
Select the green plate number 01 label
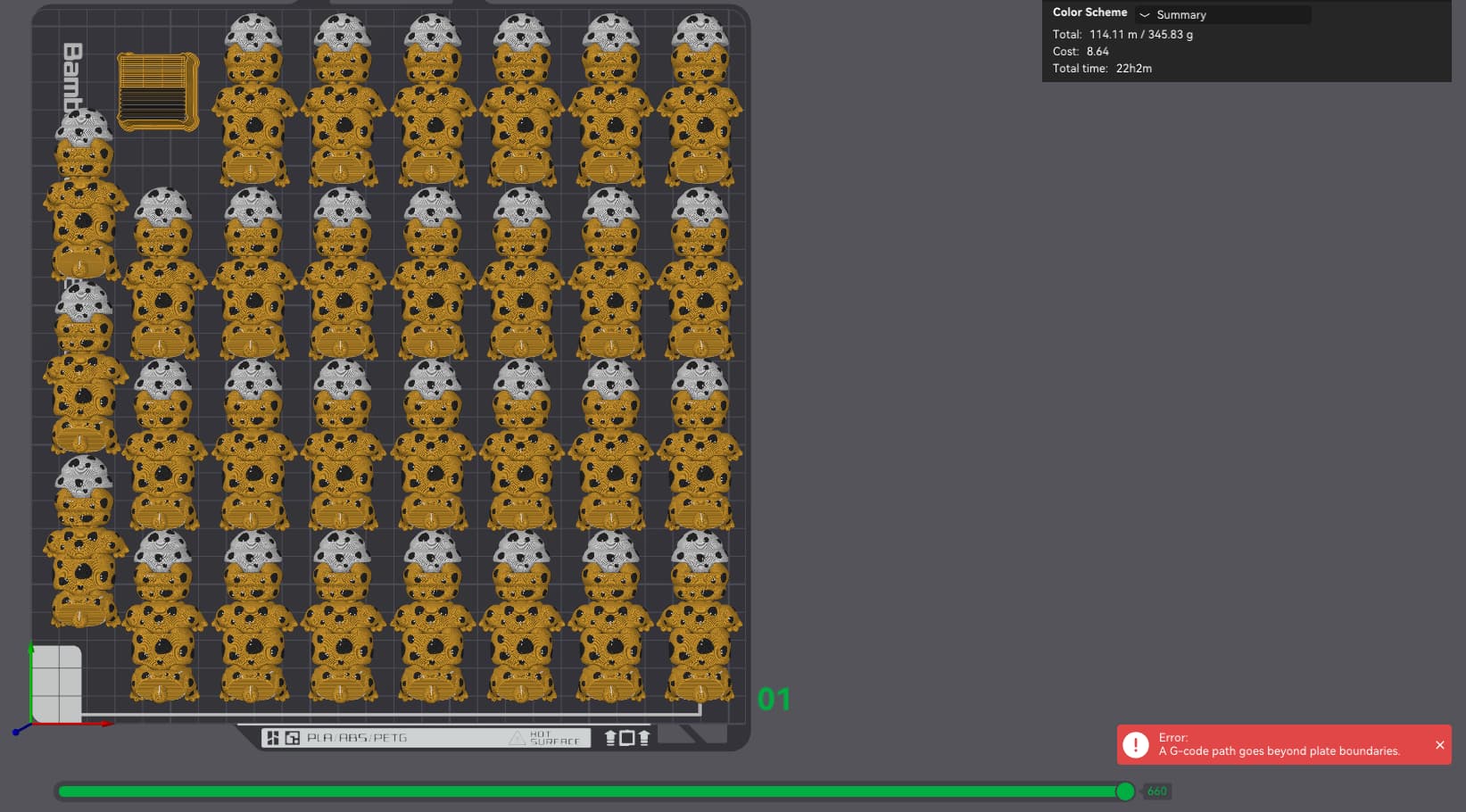774,700
